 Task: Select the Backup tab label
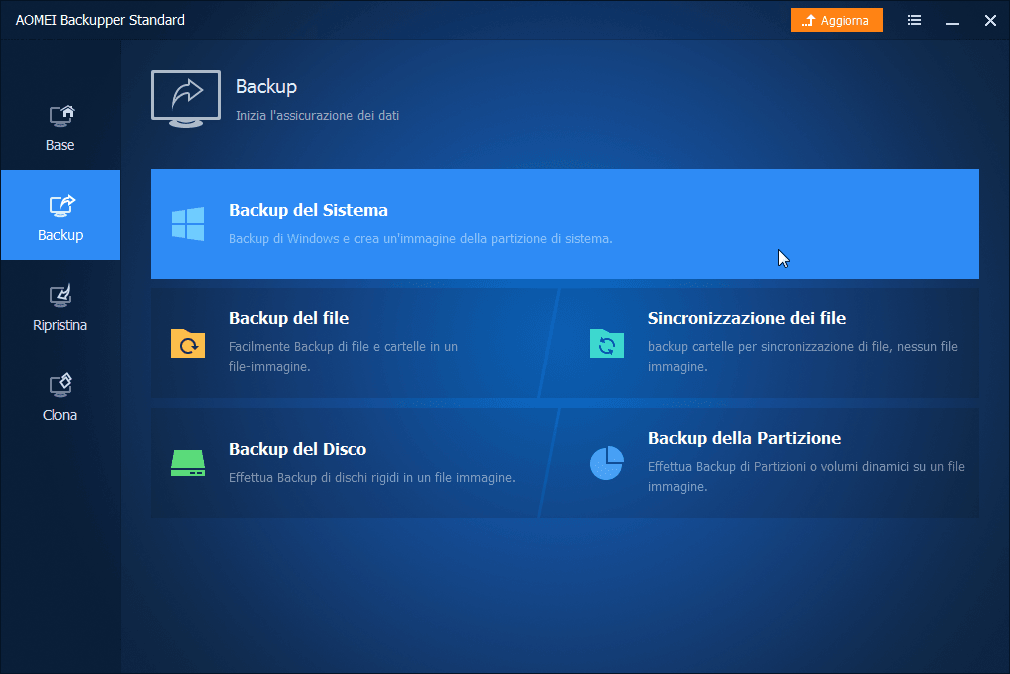point(61,235)
